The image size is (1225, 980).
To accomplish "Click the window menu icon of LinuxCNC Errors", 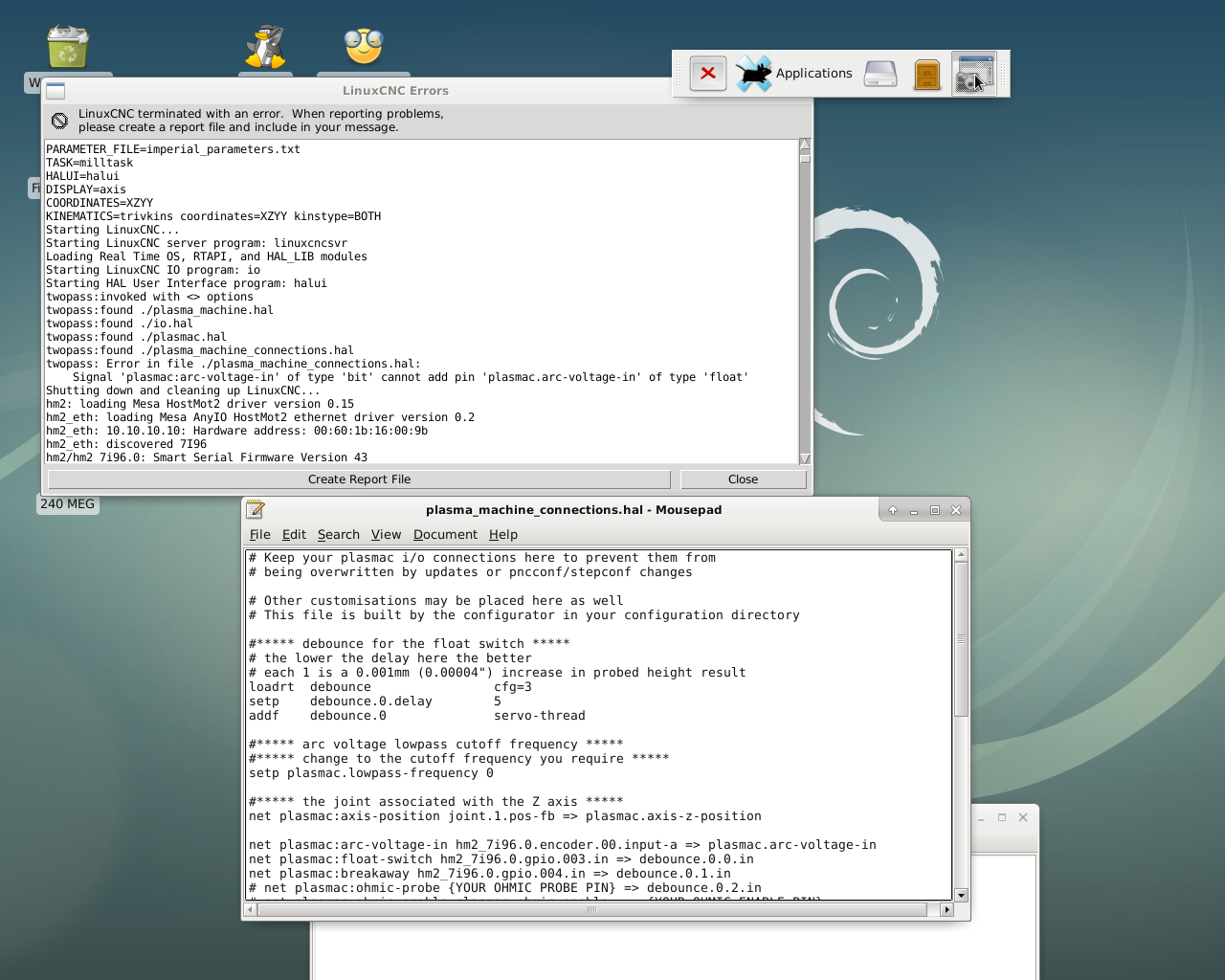I will [56, 91].
